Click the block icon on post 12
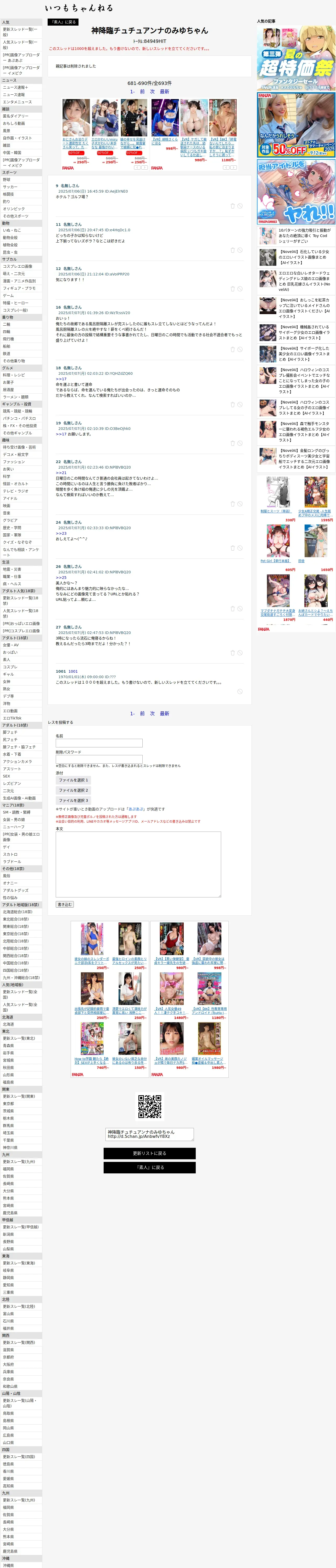336x1568 pixels. tap(240, 289)
